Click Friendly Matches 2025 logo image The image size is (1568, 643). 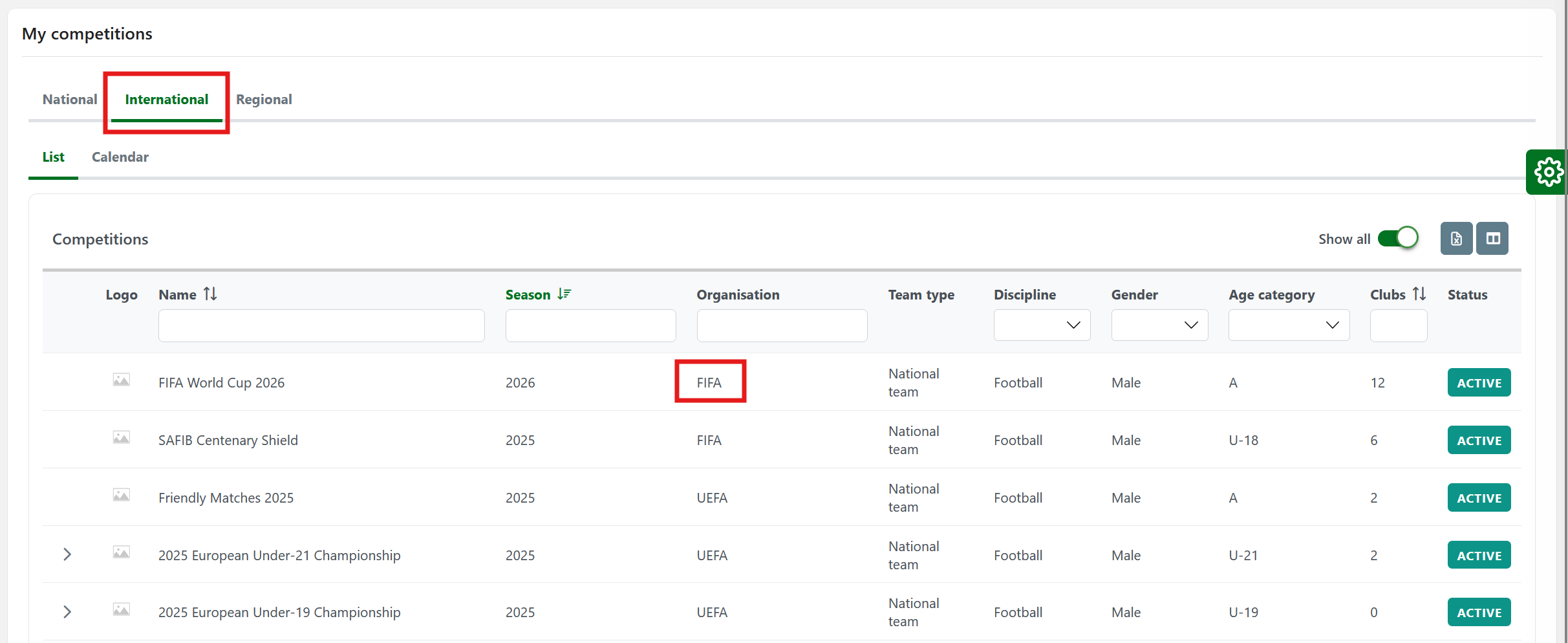click(x=121, y=496)
